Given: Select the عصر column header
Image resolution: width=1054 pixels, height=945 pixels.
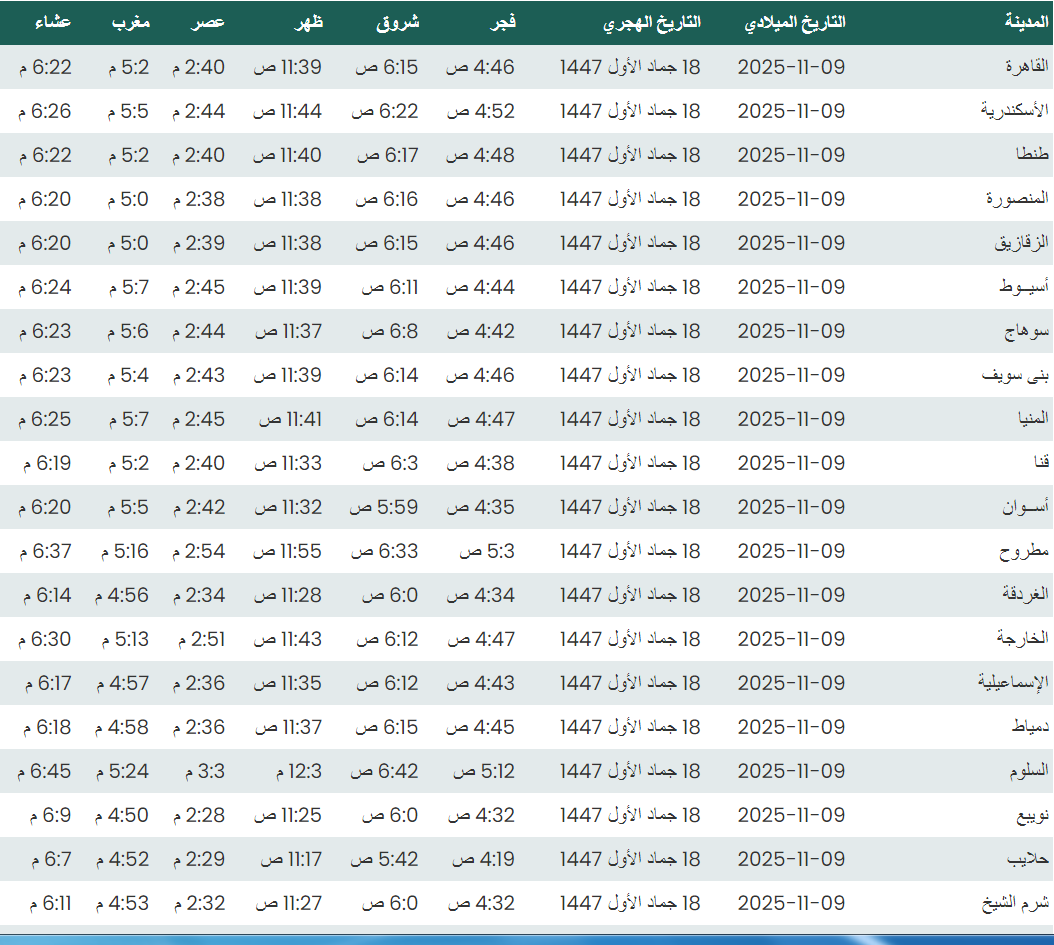Looking at the screenshot, I should (208, 22).
